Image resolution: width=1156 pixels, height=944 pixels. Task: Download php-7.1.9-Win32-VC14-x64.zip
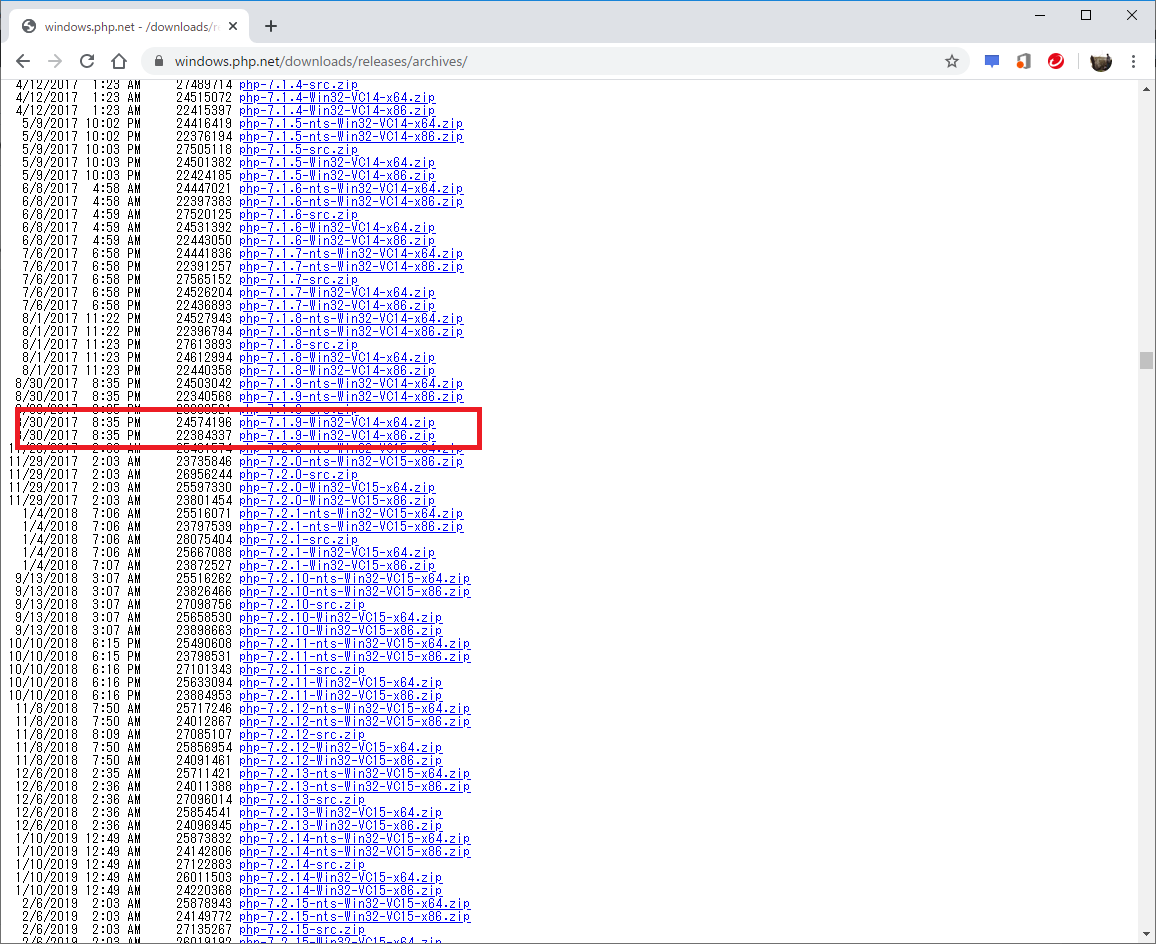click(x=337, y=423)
